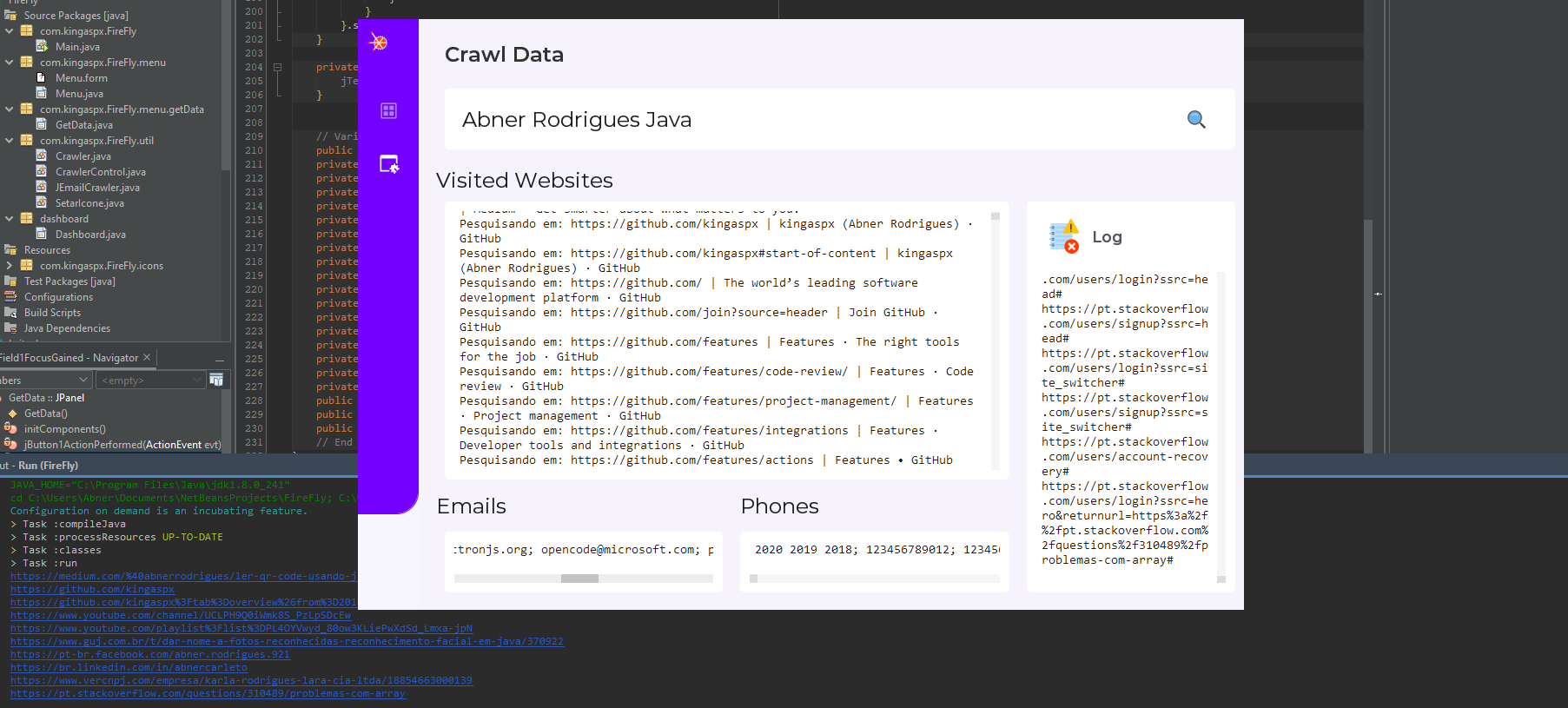The image size is (1568, 708).
Task: Open the Members dropdown in Navigator
Action: point(46,380)
